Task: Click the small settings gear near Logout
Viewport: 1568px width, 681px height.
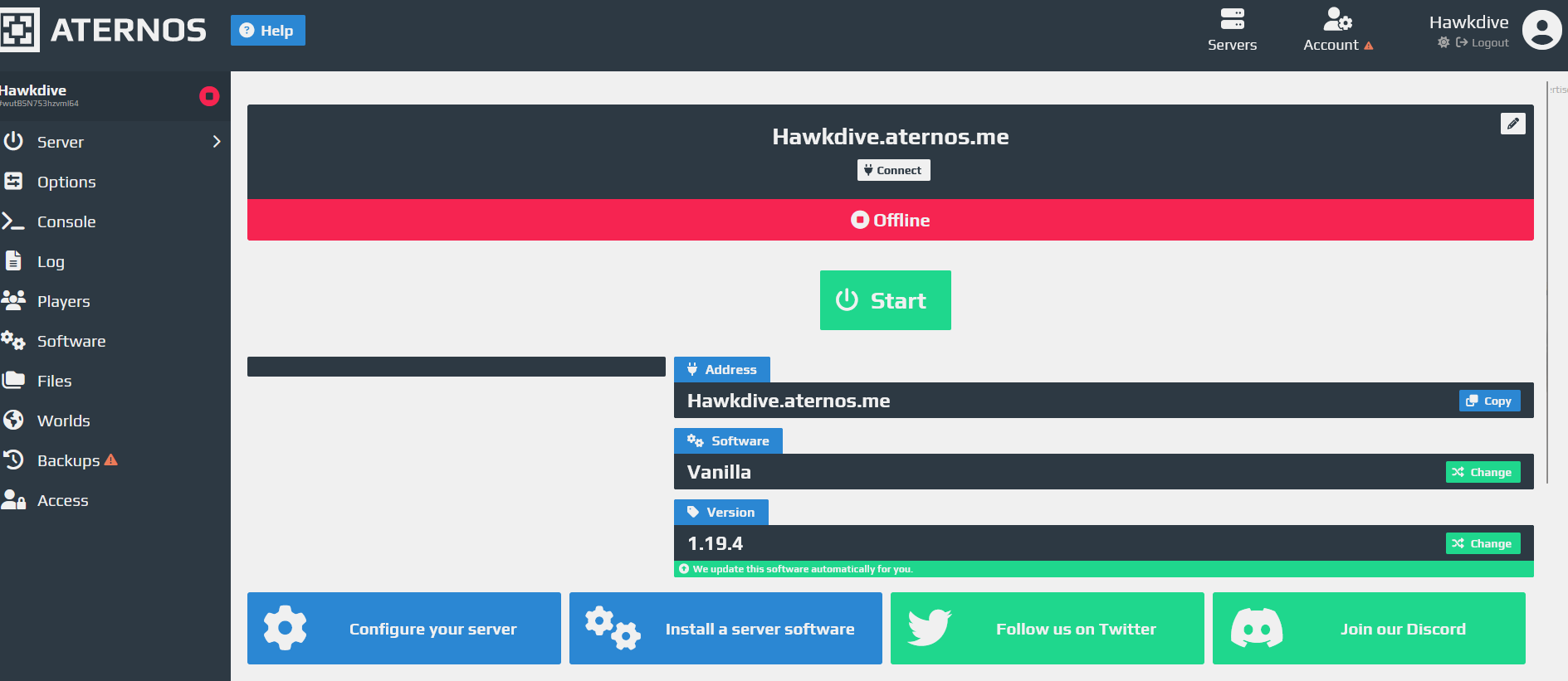Action: [1443, 42]
